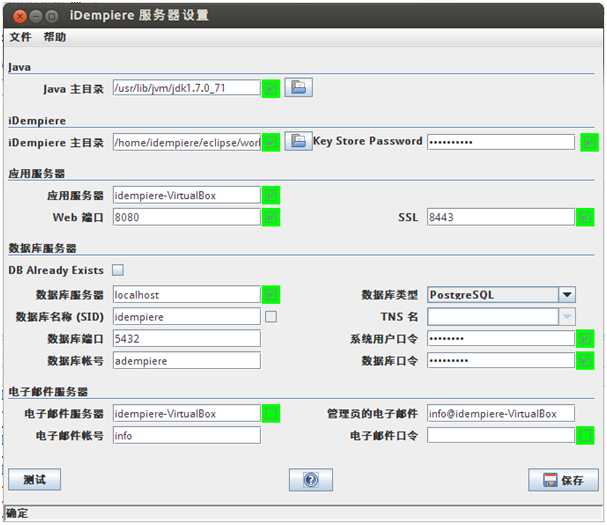Click the Java 主目录 path field
Viewport: 607px width, 525px height.
(x=187, y=88)
